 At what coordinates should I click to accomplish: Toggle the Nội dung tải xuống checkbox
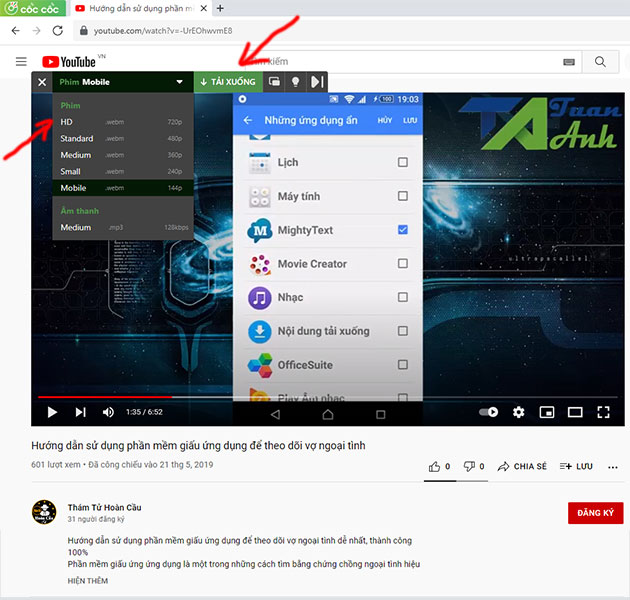[x=403, y=331]
